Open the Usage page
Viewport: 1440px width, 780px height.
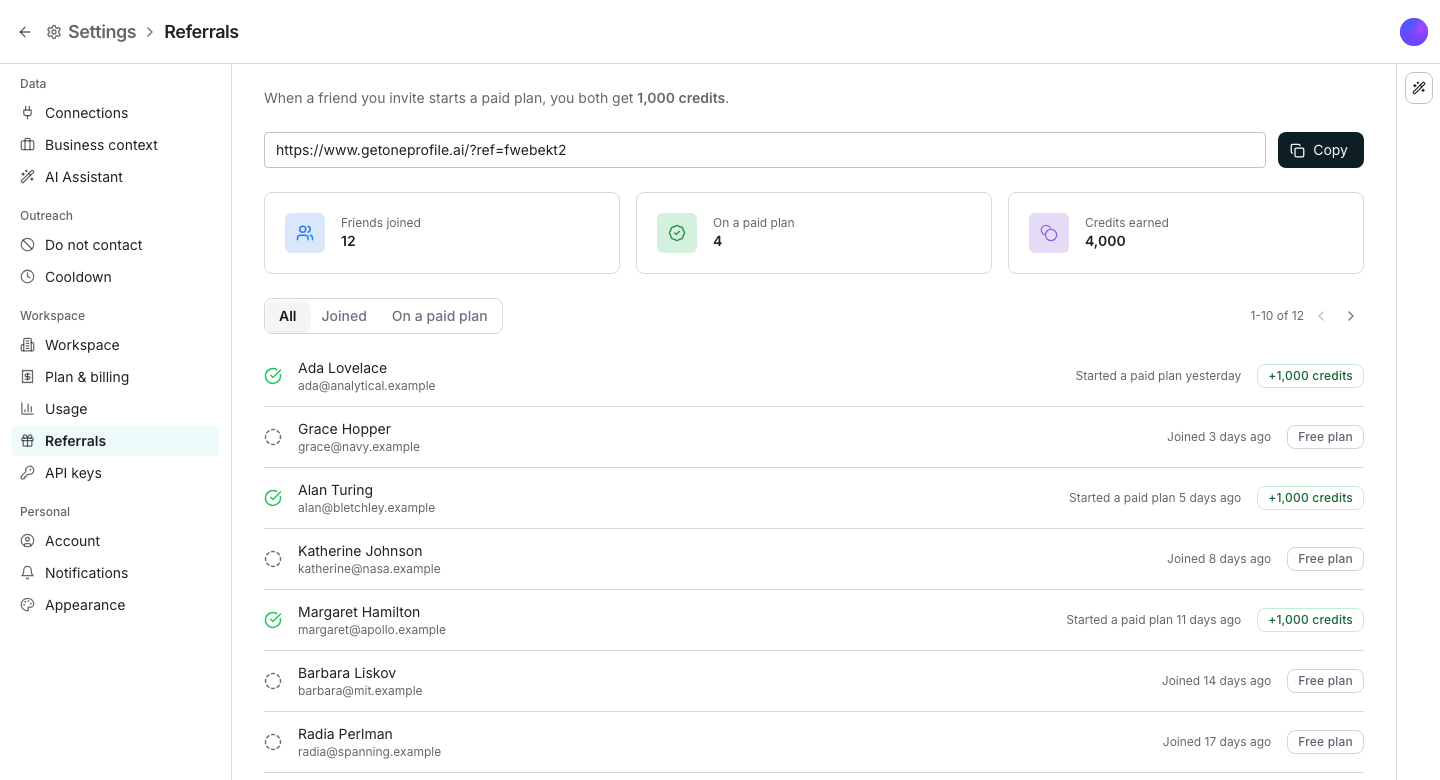pos(116,409)
